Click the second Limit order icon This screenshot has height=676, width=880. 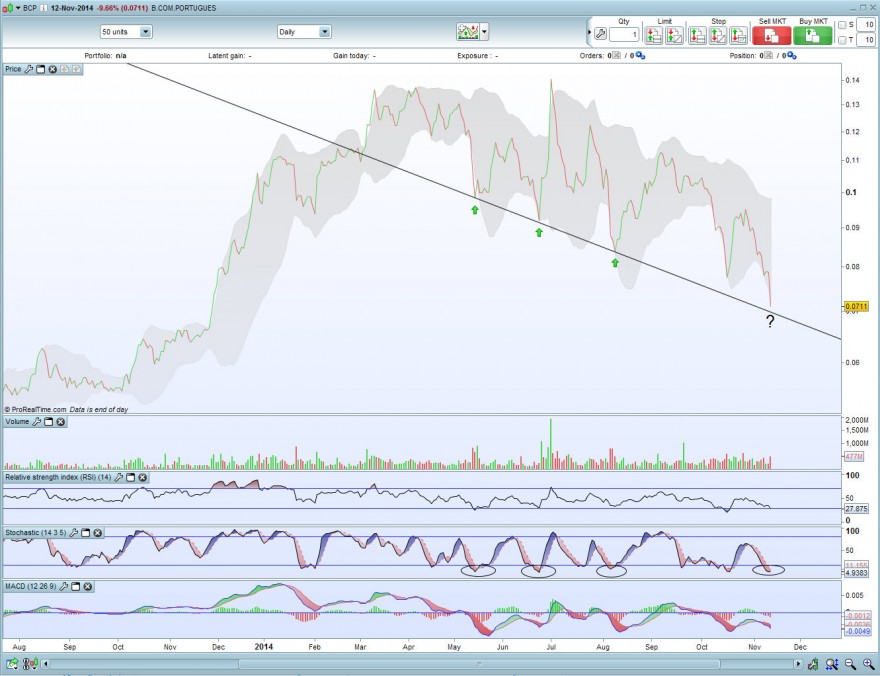[x=674, y=36]
